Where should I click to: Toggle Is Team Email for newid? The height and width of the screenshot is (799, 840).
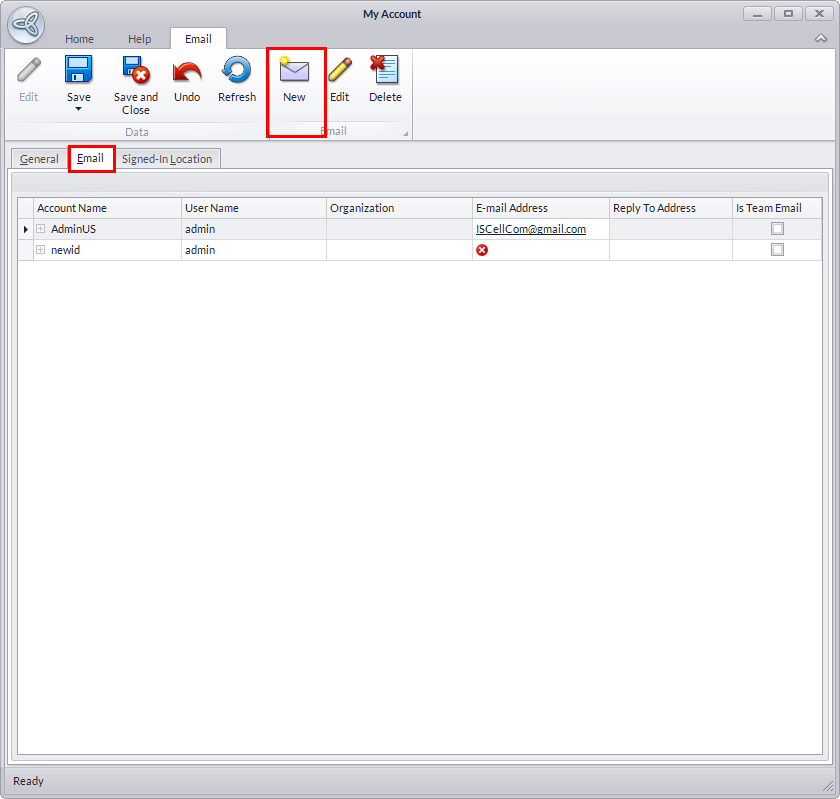(777, 250)
